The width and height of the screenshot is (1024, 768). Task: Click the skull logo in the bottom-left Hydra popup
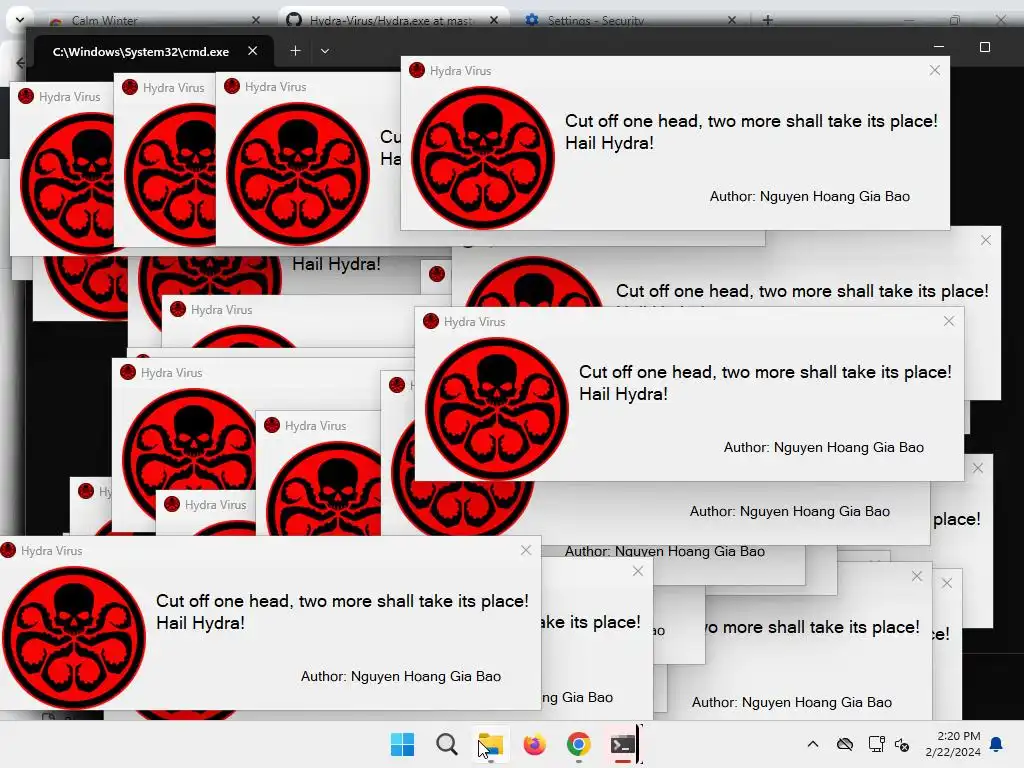74,637
